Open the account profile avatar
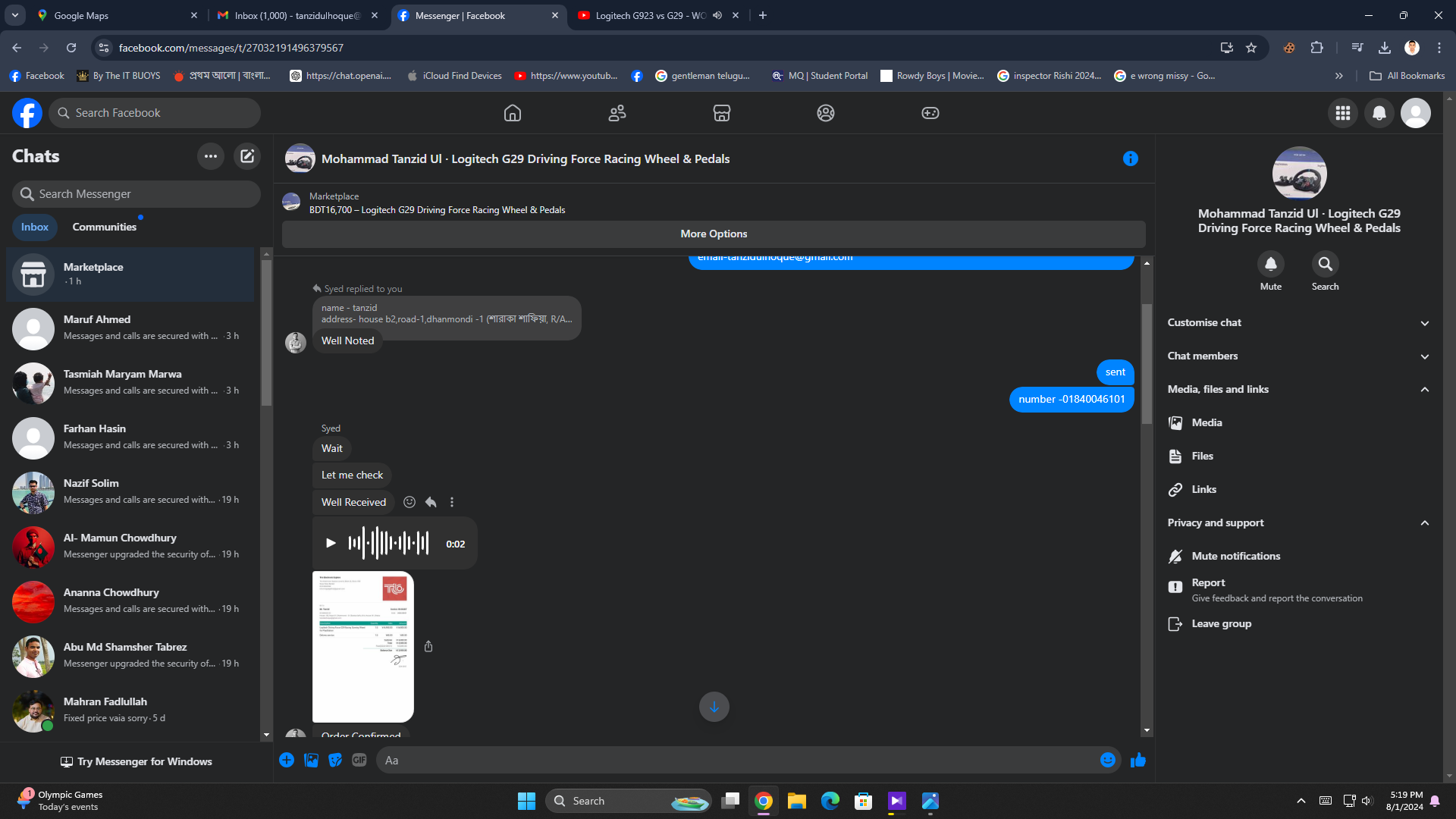The image size is (1456, 819). click(1416, 113)
